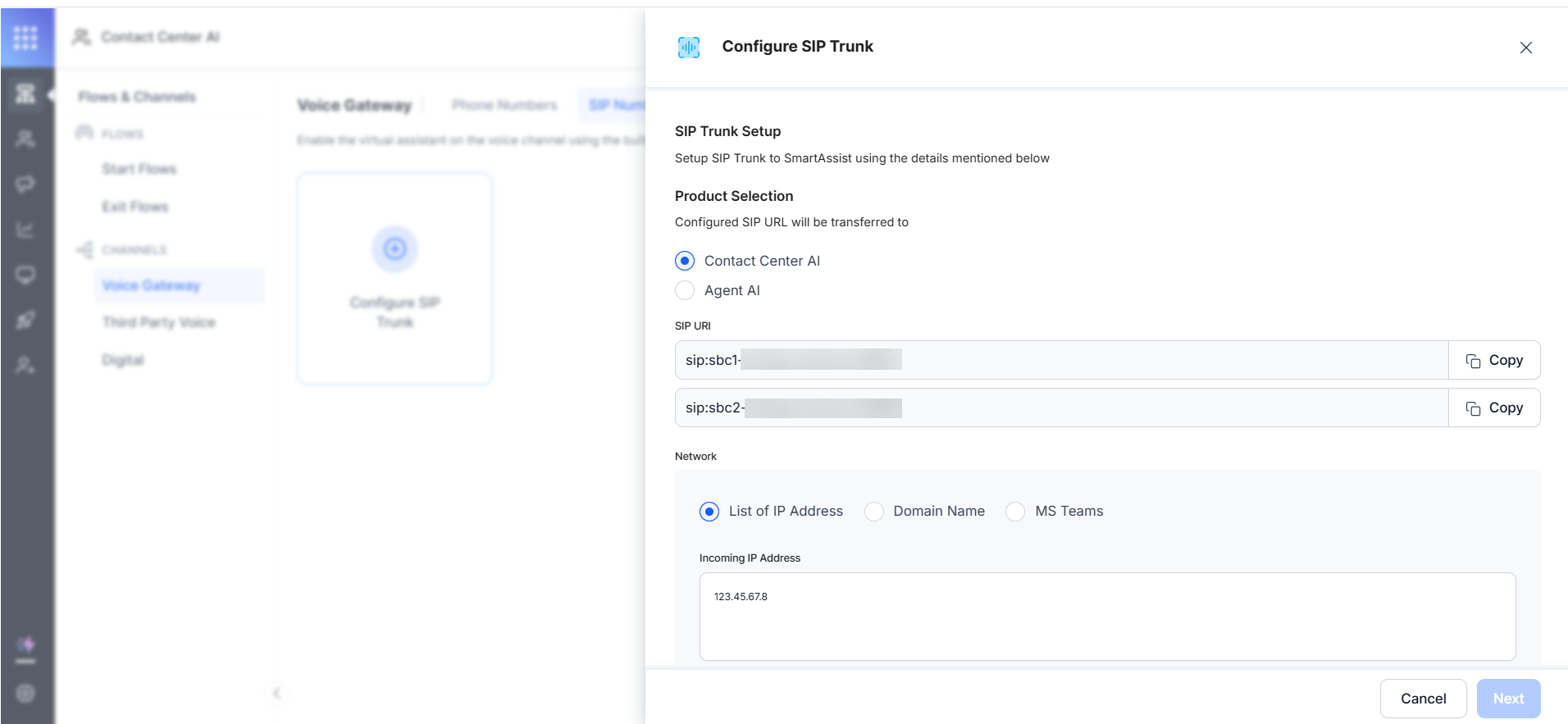Click the rocket icon in left sidebar

point(25,320)
